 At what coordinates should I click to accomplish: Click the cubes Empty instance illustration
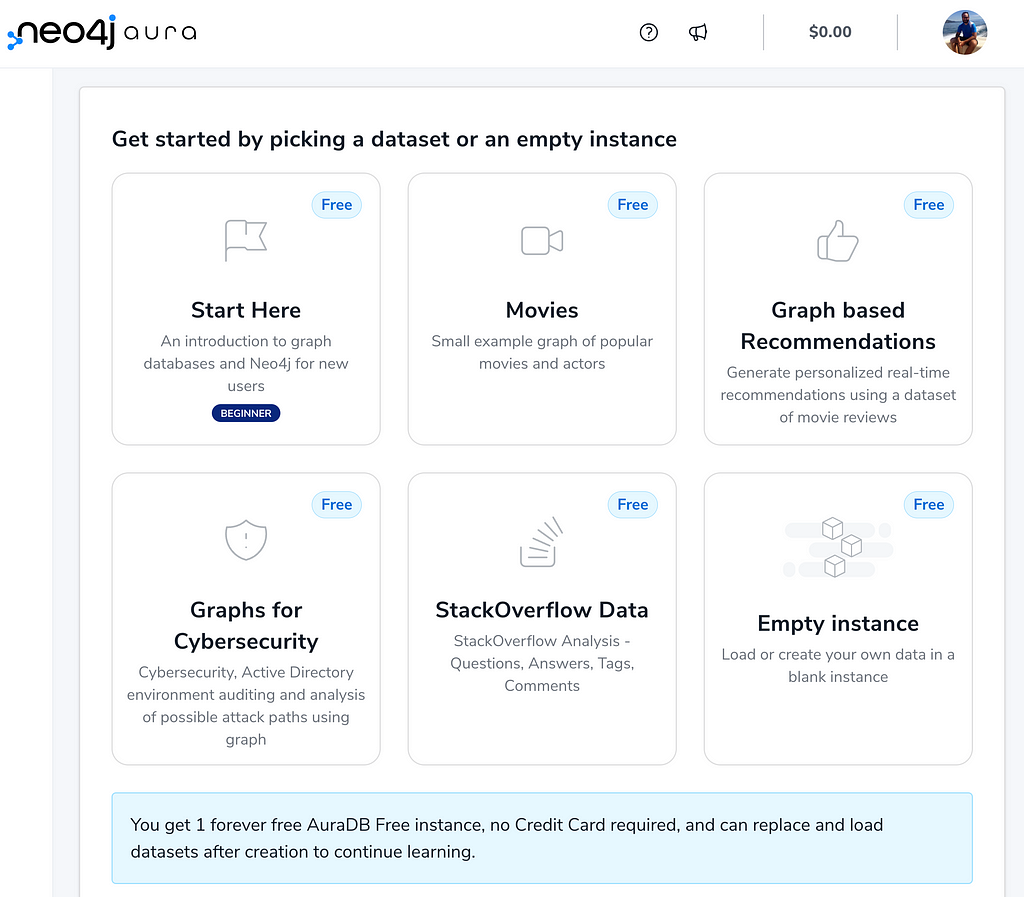tap(838, 547)
